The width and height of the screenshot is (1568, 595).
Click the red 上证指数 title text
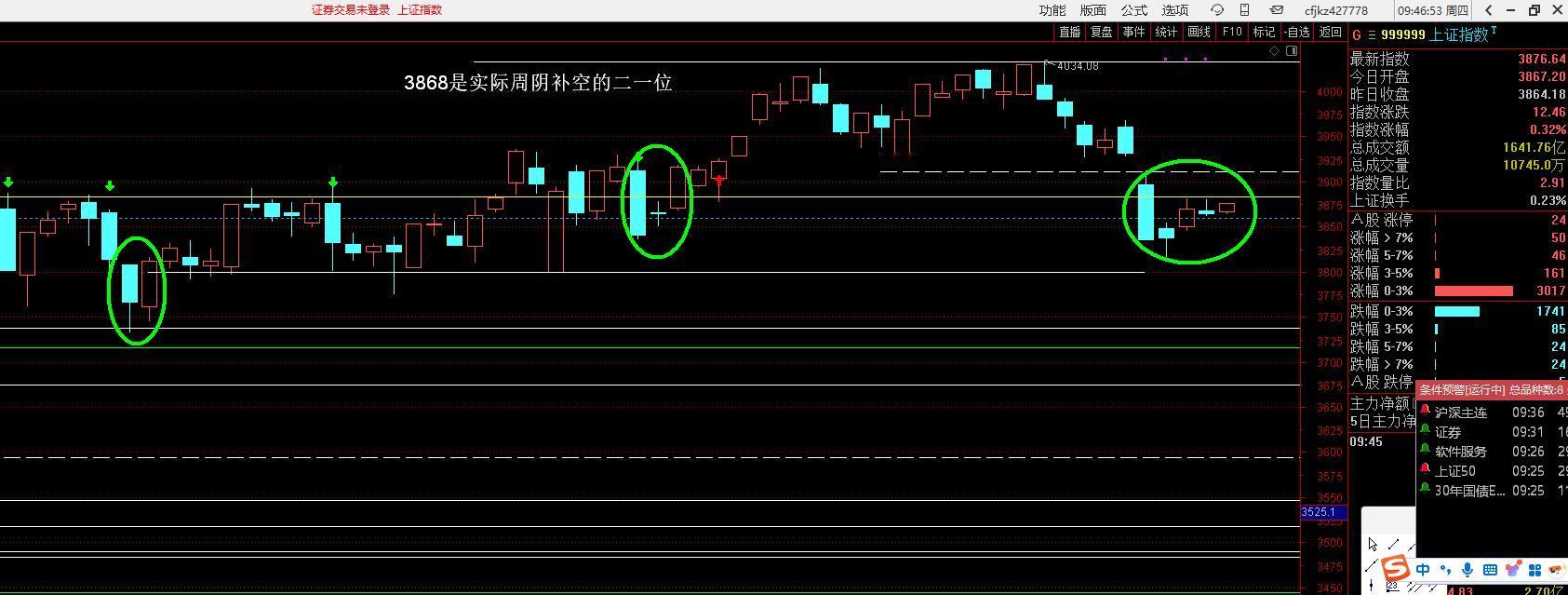click(420, 9)
